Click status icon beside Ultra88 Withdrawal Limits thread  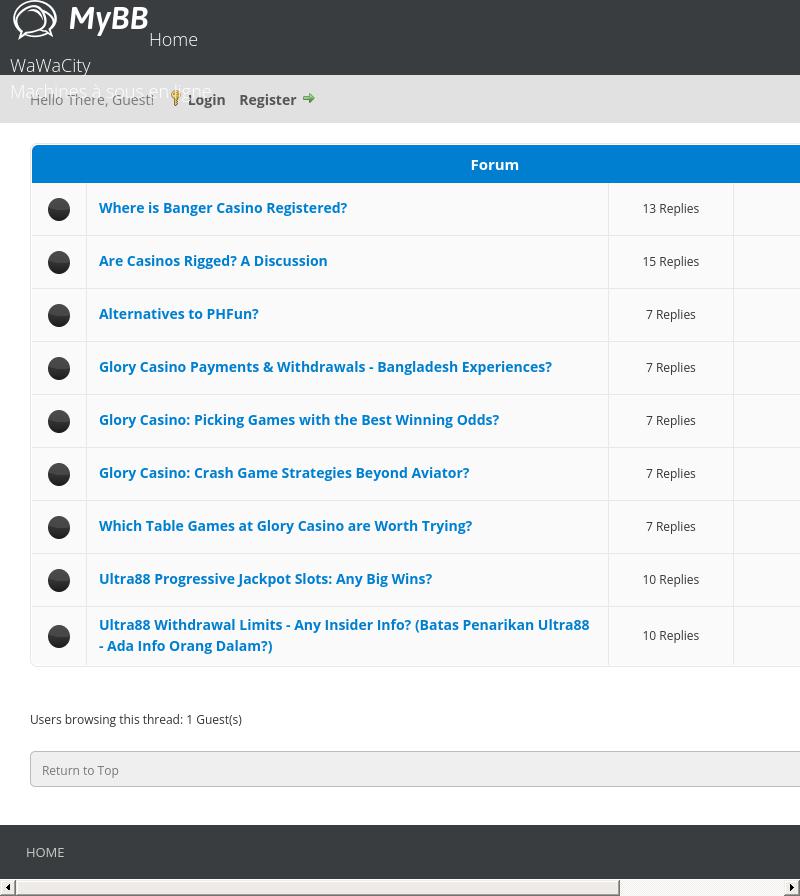coord(59,636)
